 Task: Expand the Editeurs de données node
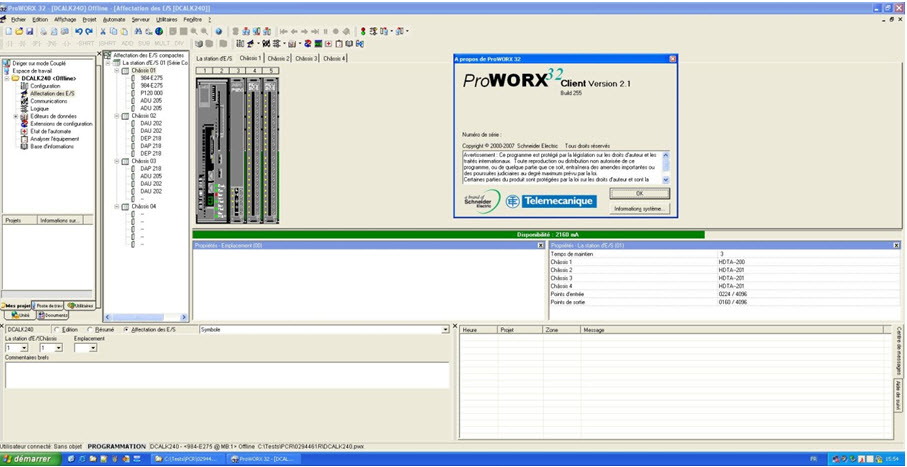tap(16, 116)
